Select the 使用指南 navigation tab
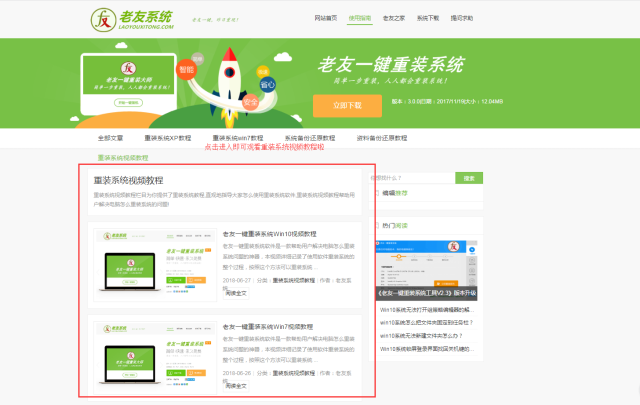The width and height of the screenshot is (640, 405). [x=360, y=18]
